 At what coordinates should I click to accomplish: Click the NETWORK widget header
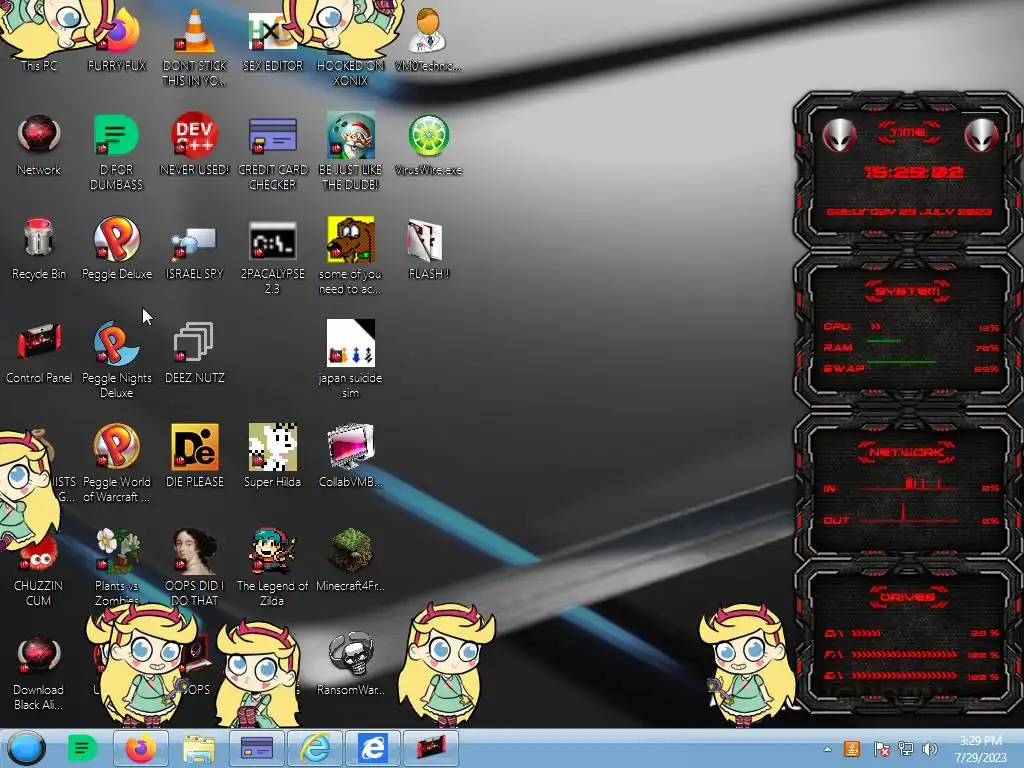click(x=907, y=453)
